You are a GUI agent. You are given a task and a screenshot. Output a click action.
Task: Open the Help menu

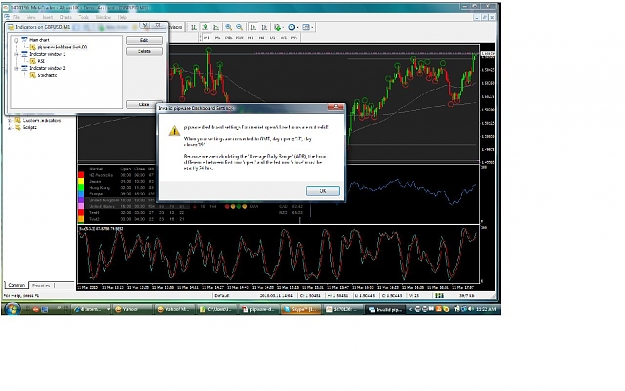[x=122, y=17]
